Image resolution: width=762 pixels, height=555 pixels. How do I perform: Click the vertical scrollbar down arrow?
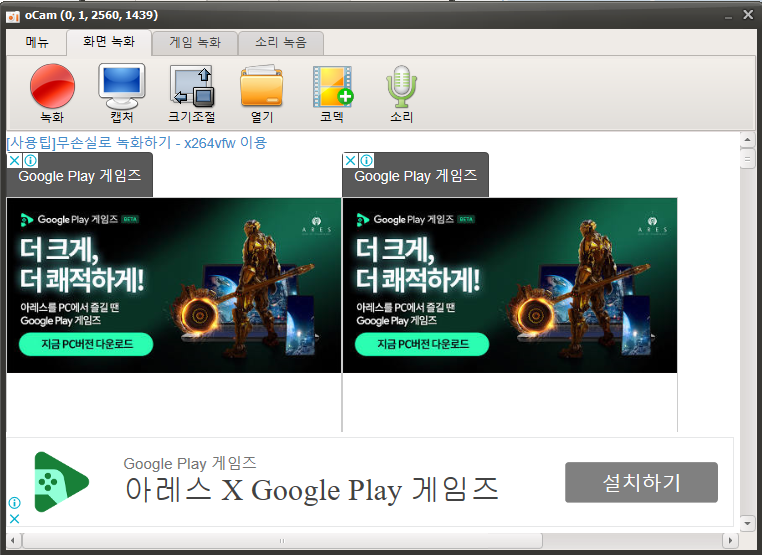coord(747,523)
